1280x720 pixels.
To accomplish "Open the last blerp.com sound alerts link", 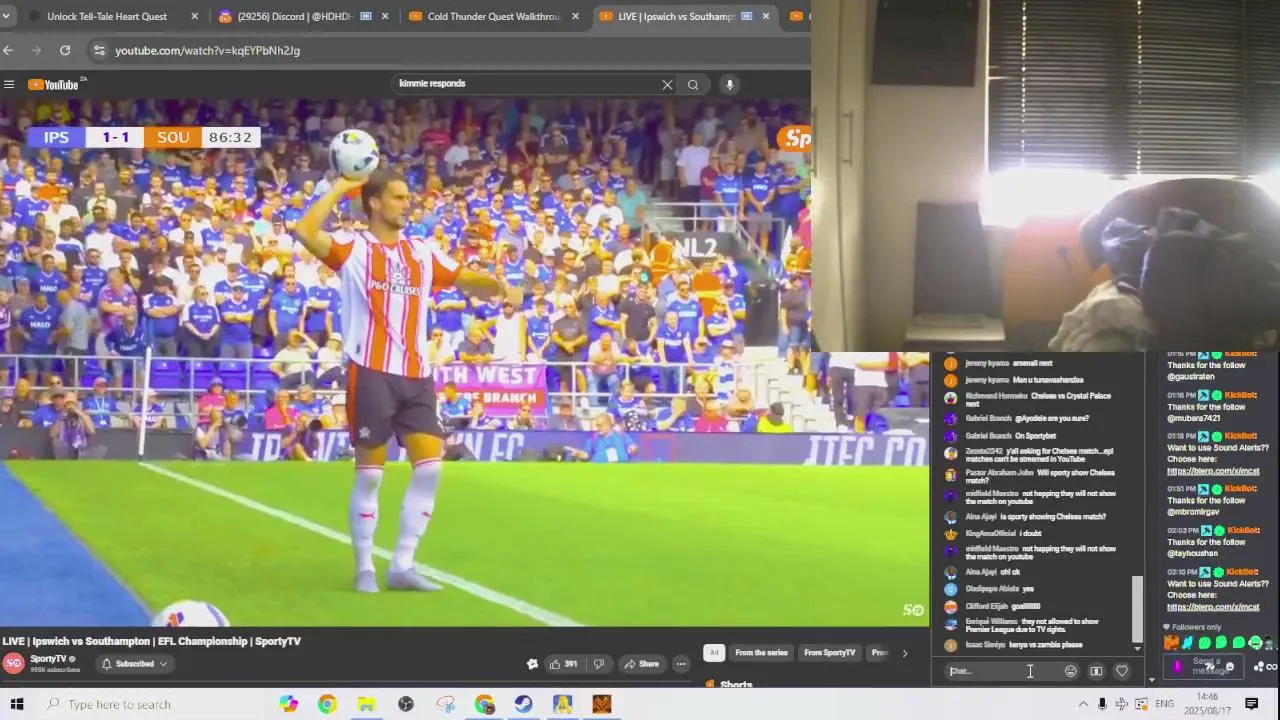I will (1213, 607).
